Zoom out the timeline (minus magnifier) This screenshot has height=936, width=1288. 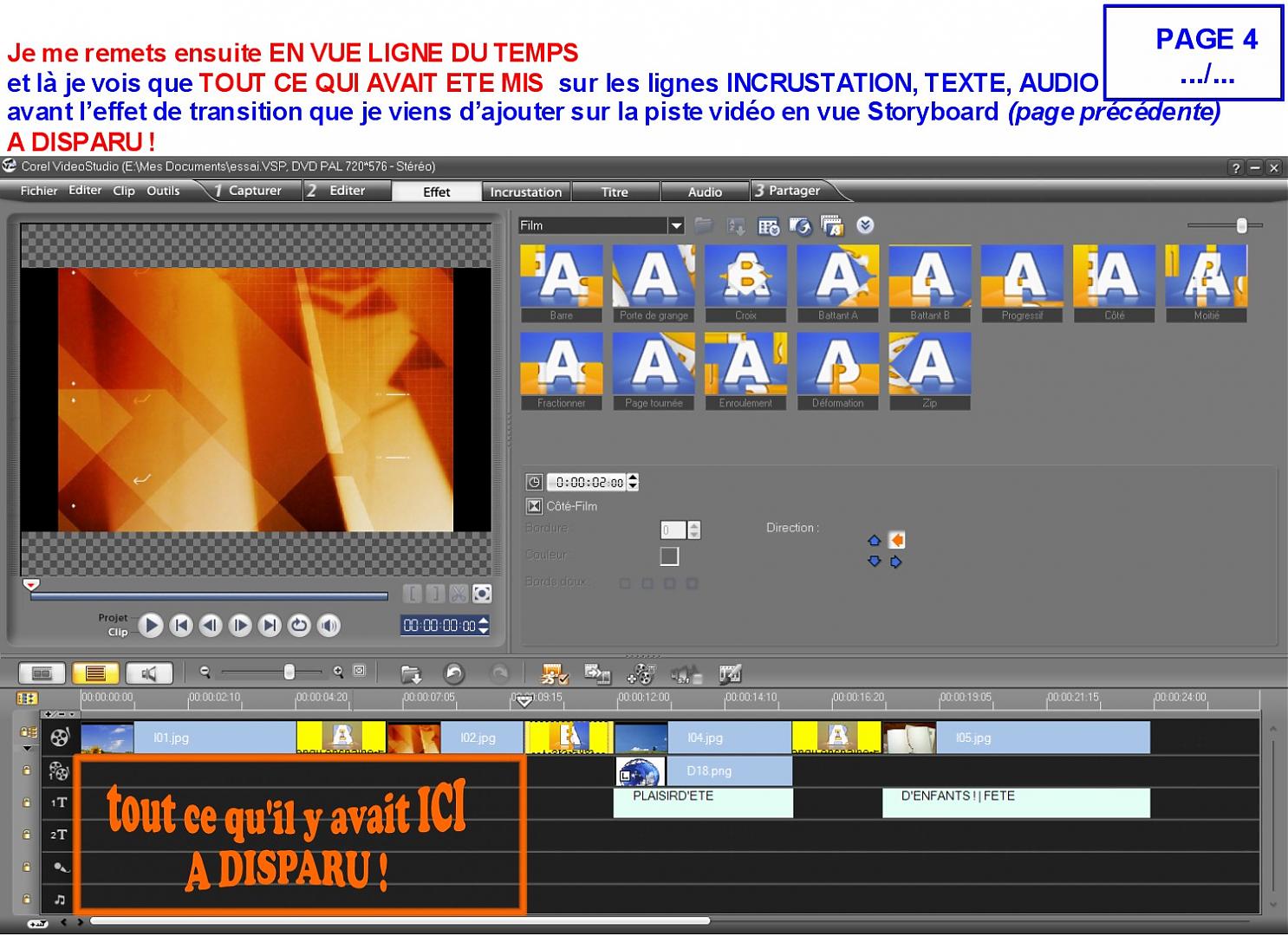(x=205, y=672)
